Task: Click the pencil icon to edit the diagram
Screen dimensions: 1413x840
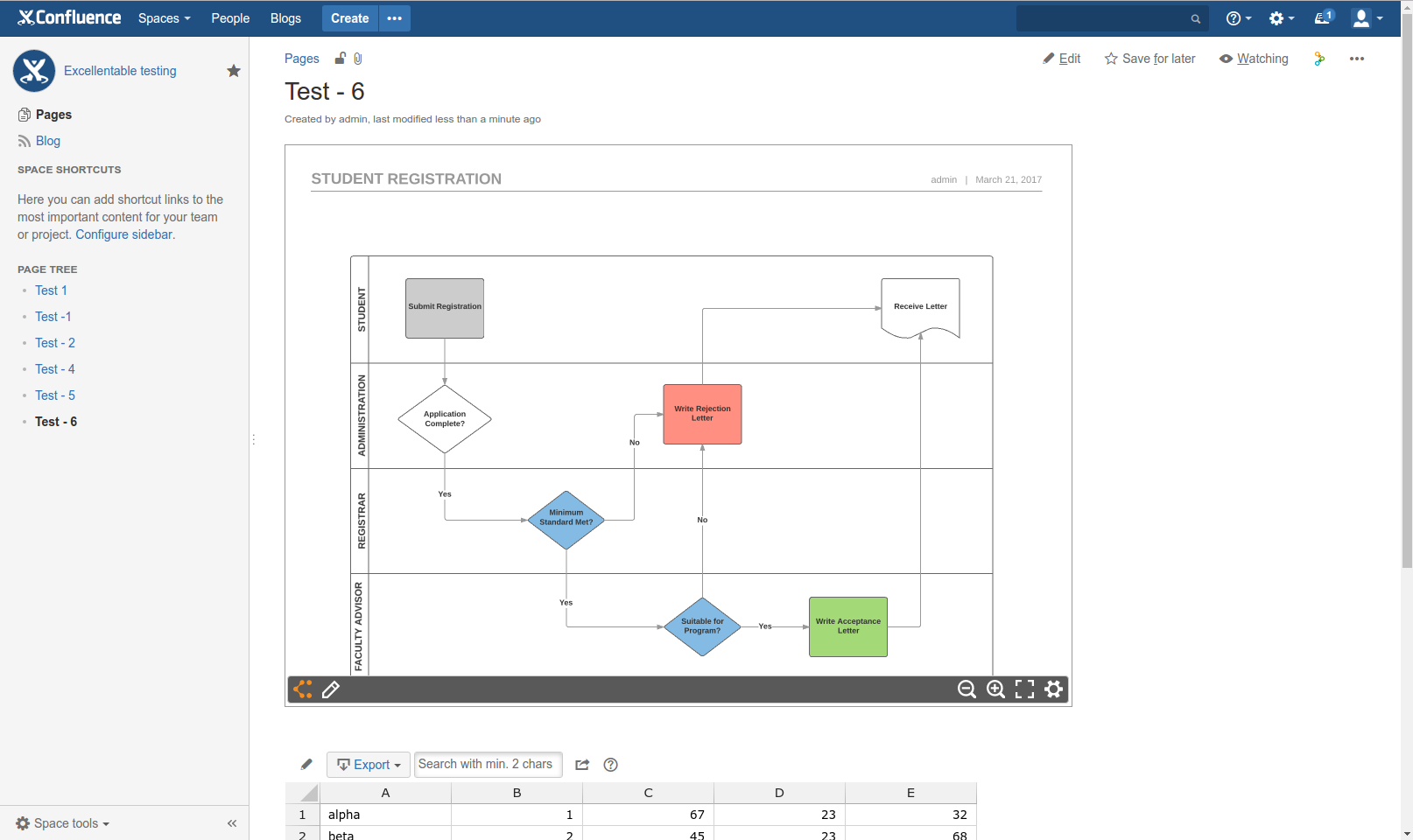Action: [x=331, y=689]
